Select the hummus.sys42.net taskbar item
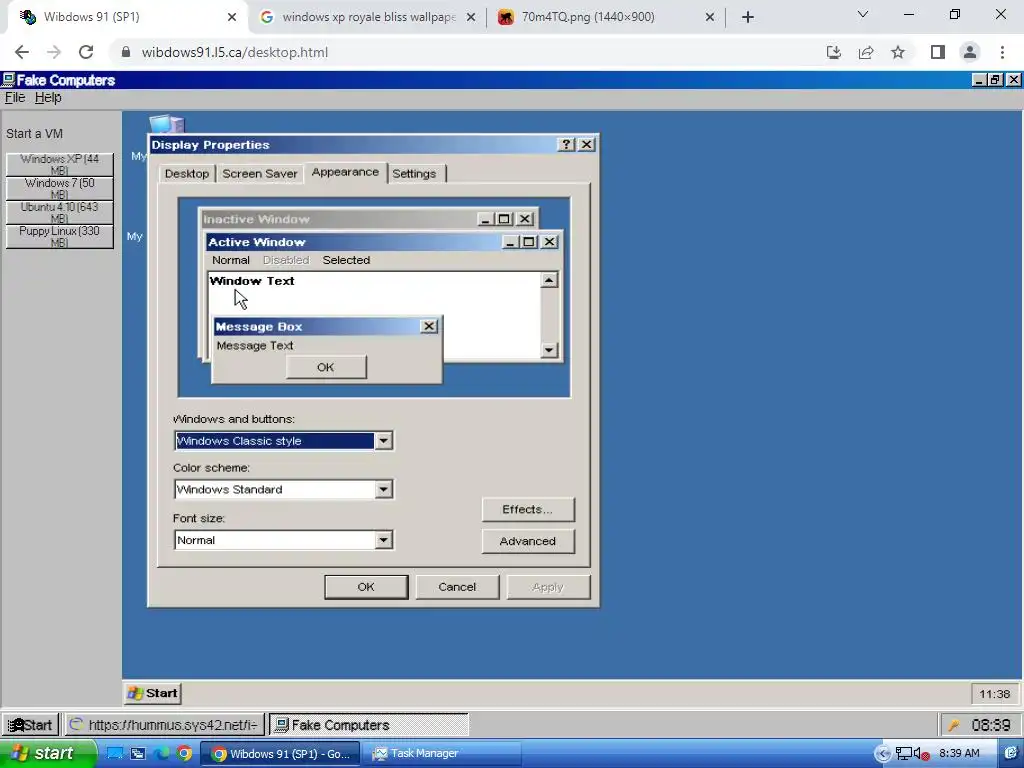 pyautogui.click(x=165, y=725)
